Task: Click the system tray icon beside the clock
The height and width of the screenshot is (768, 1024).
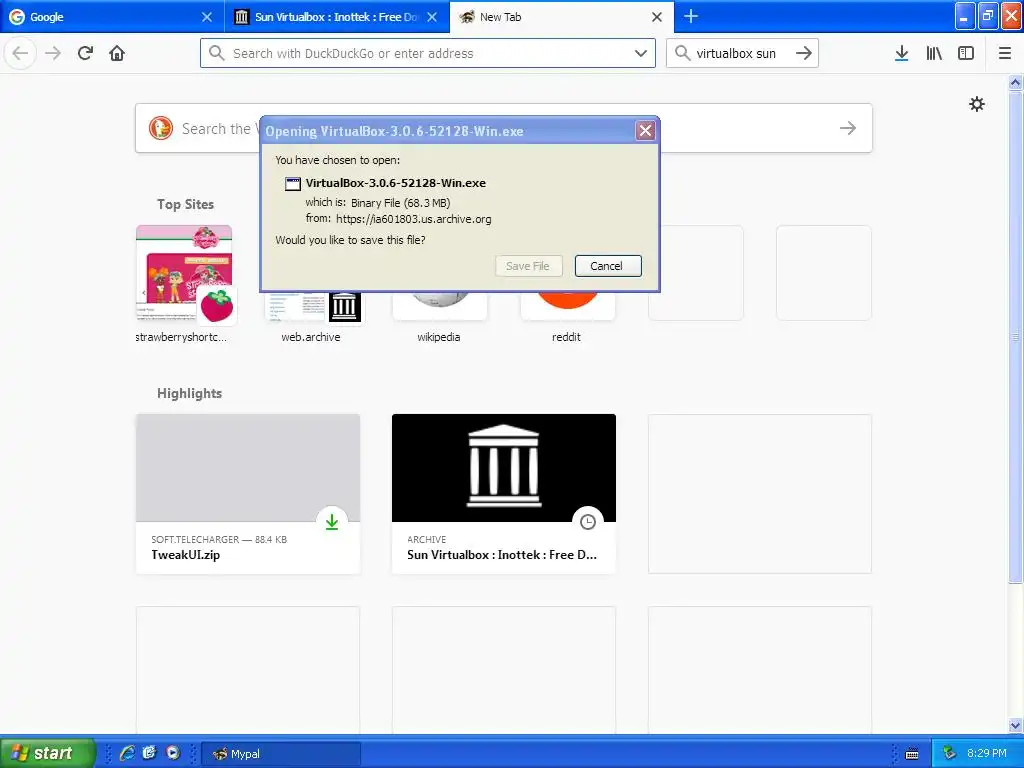Action: click(949, 753)
